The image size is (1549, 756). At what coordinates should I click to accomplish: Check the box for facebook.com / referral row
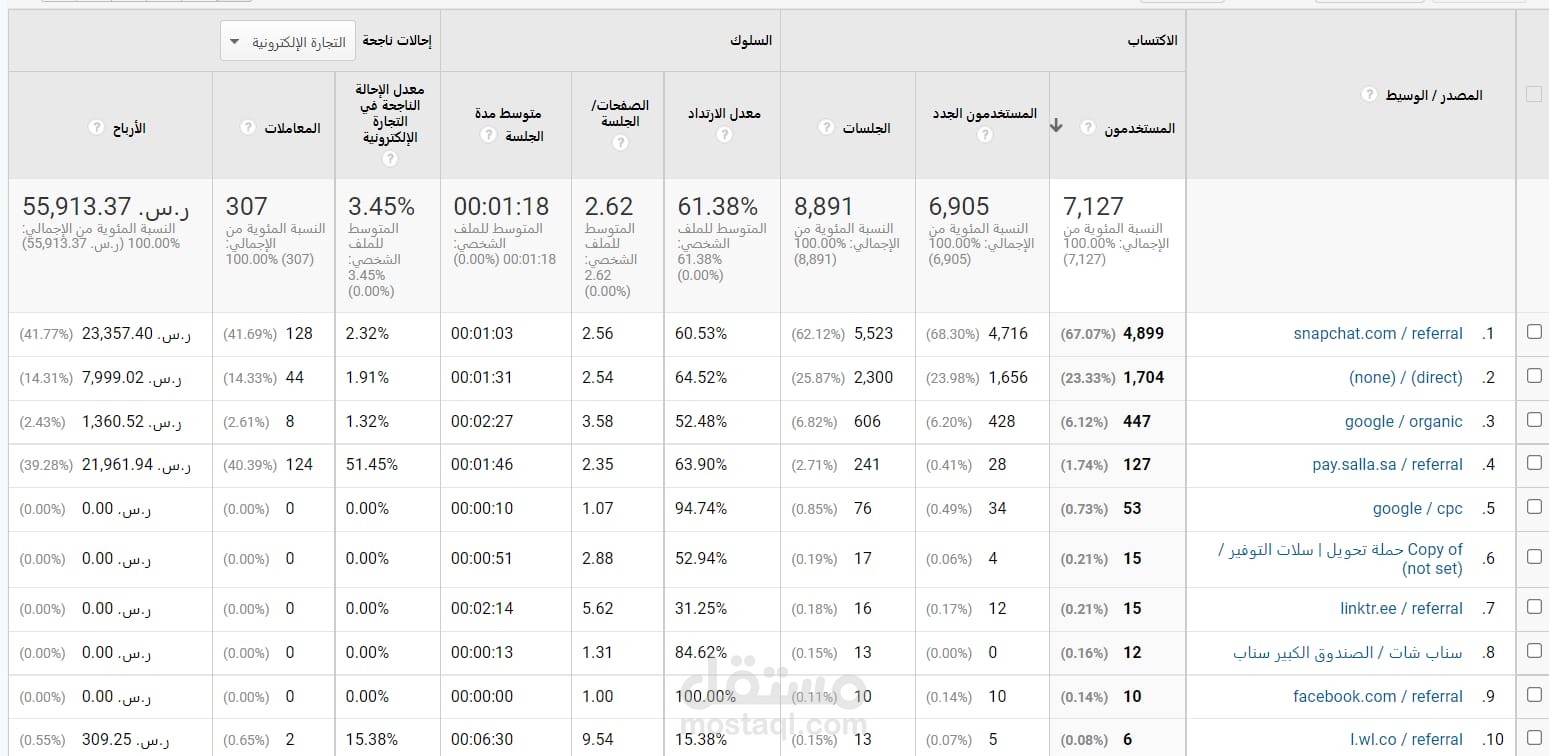[1534, 696]
